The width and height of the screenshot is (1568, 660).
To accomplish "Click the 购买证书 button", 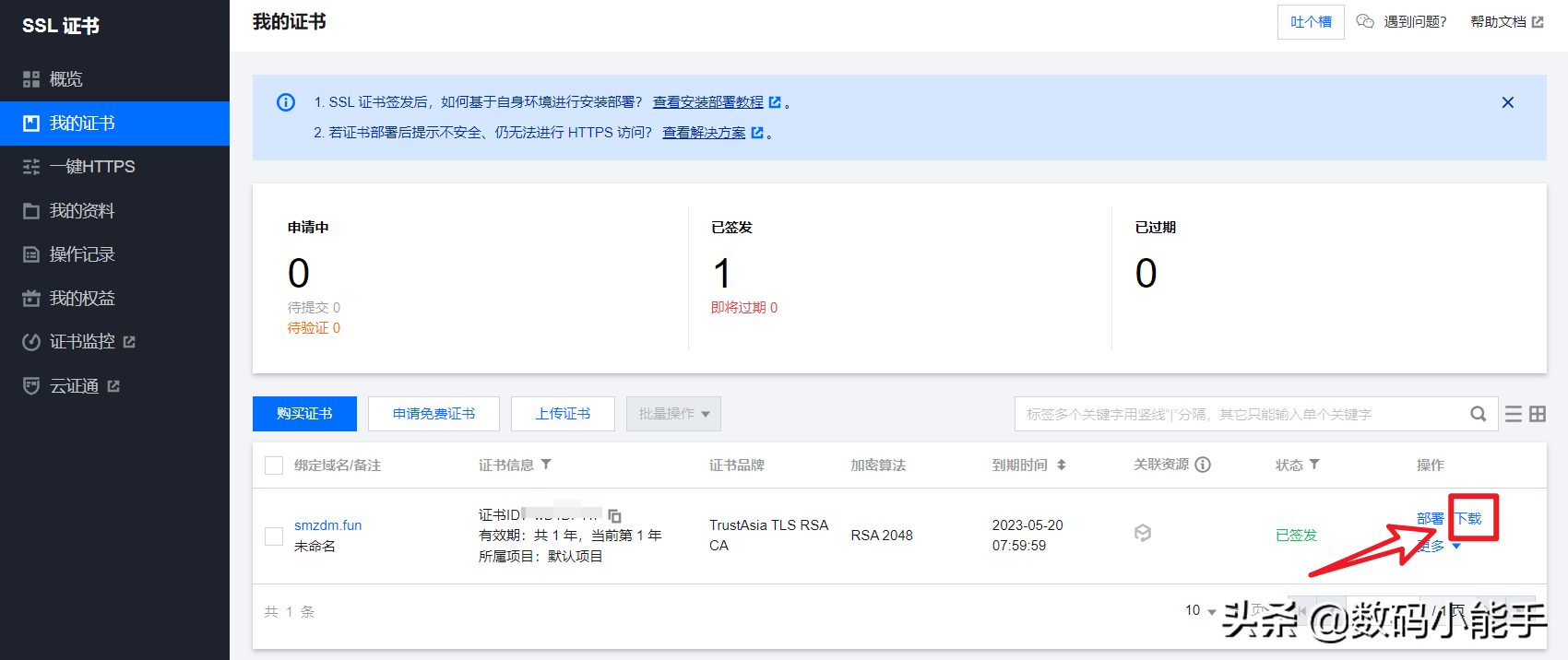I will point(304,414).
